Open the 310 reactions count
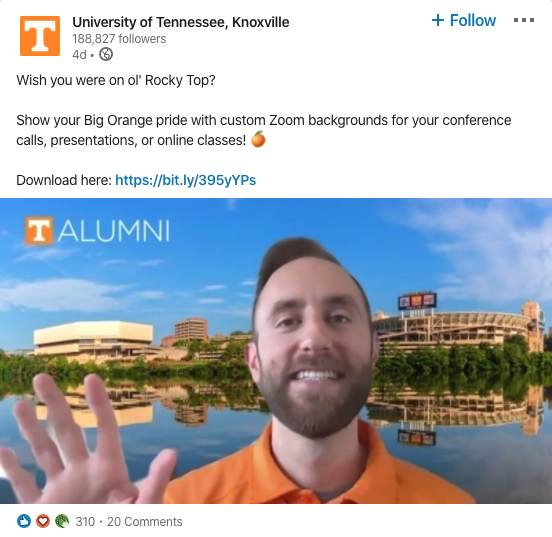Image resolution: width=552 pixels, height=537 pixels. click(x=85, y=522)
